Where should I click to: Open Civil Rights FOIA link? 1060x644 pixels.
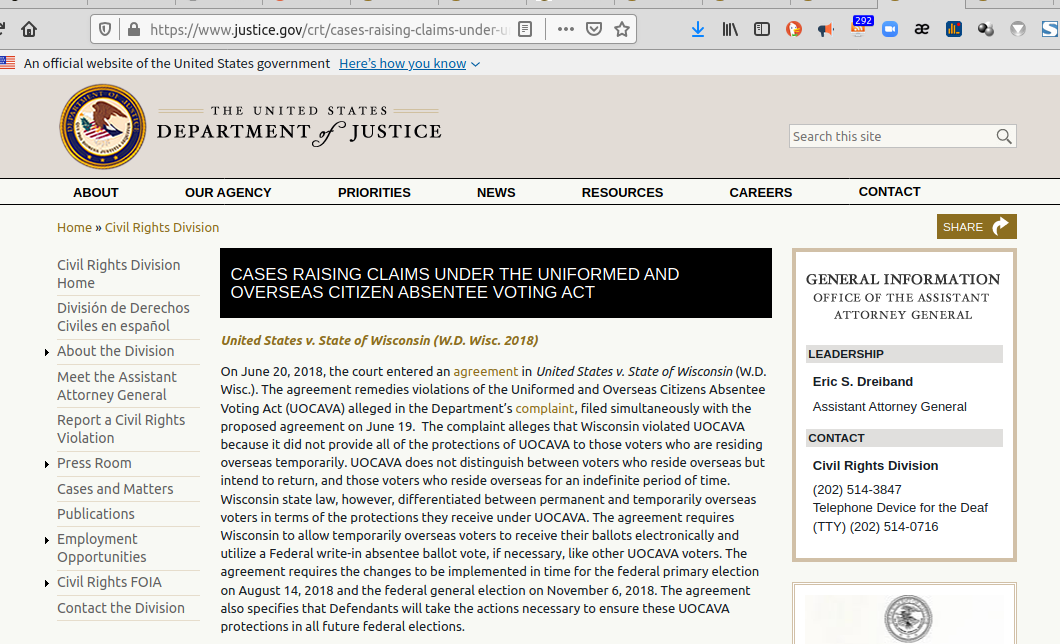[x=109, y=583]
